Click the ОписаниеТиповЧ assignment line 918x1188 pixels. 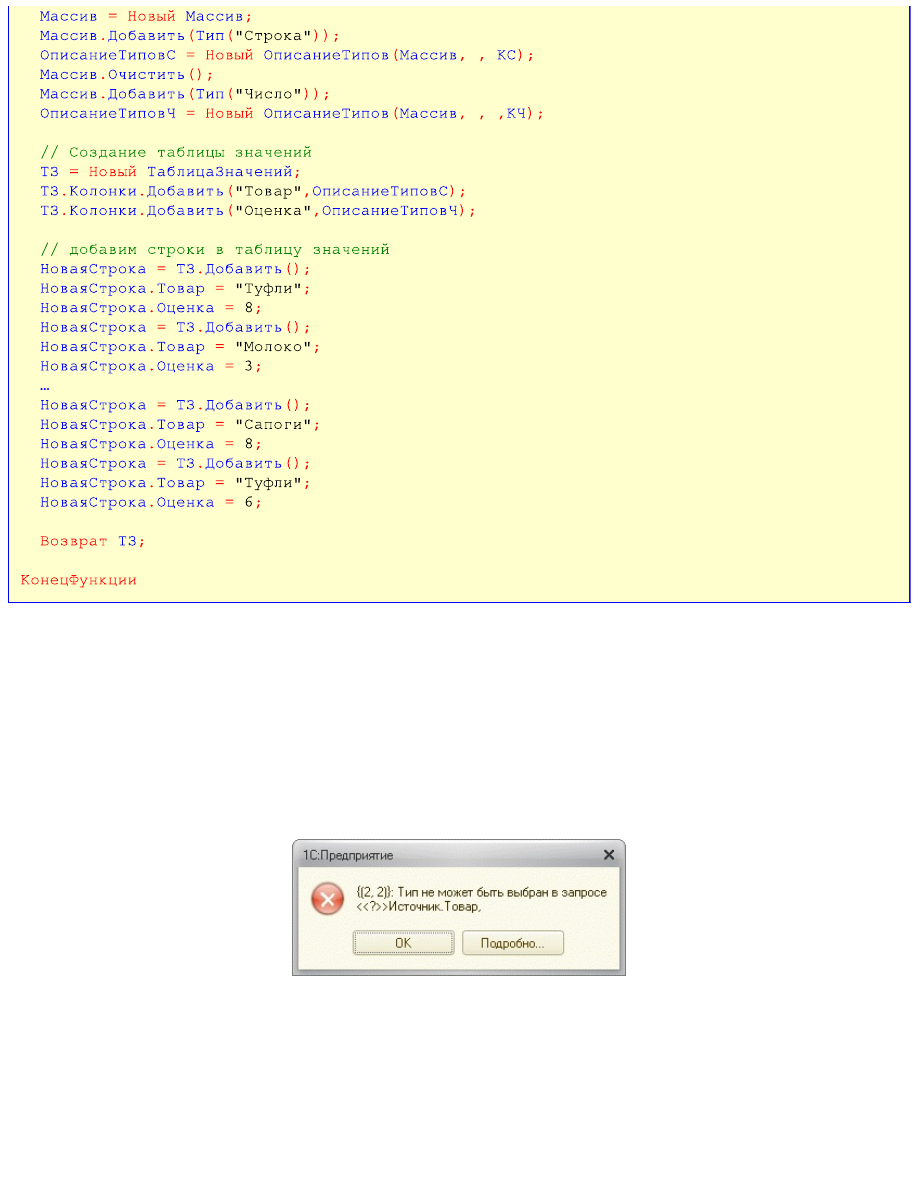coord(291,114)
